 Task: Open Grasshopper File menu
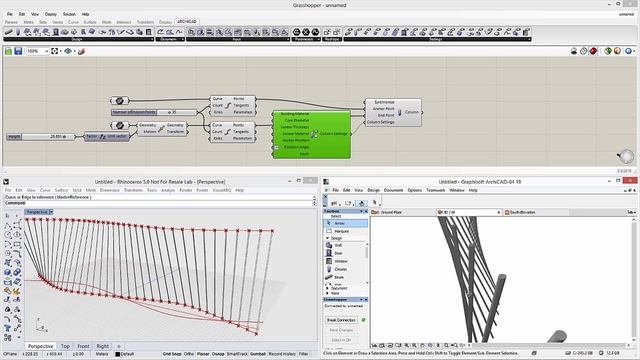tap(10, 14)
